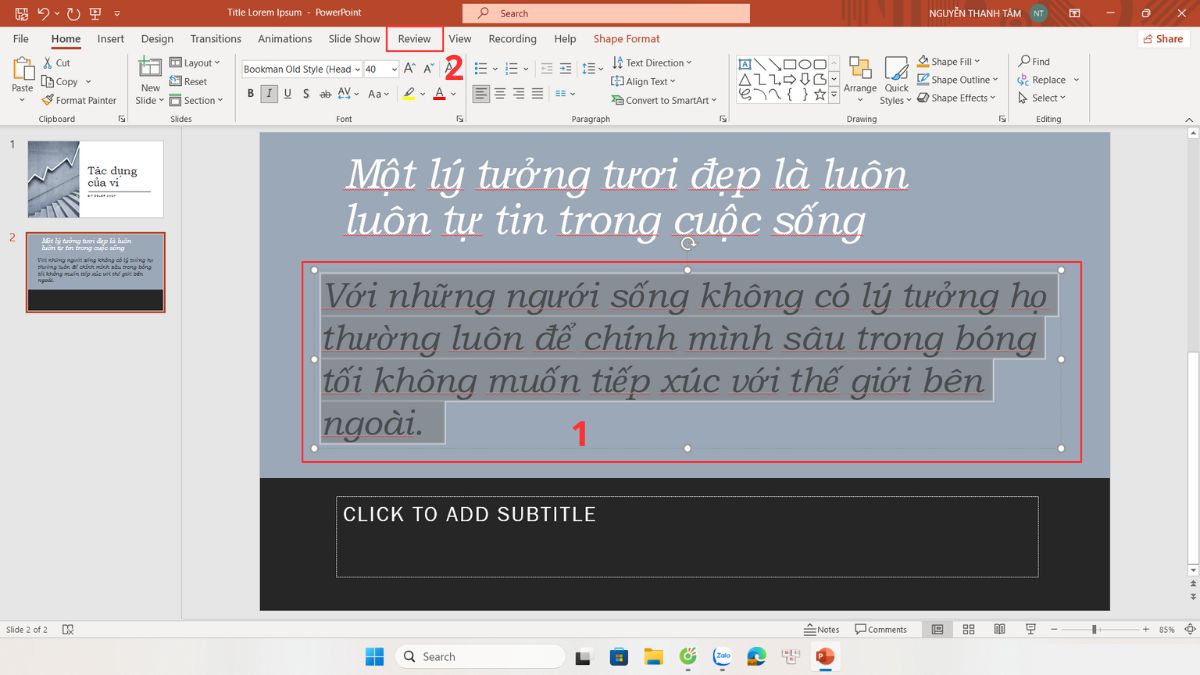Open Align Text dropdown

(x=643, y=81)
